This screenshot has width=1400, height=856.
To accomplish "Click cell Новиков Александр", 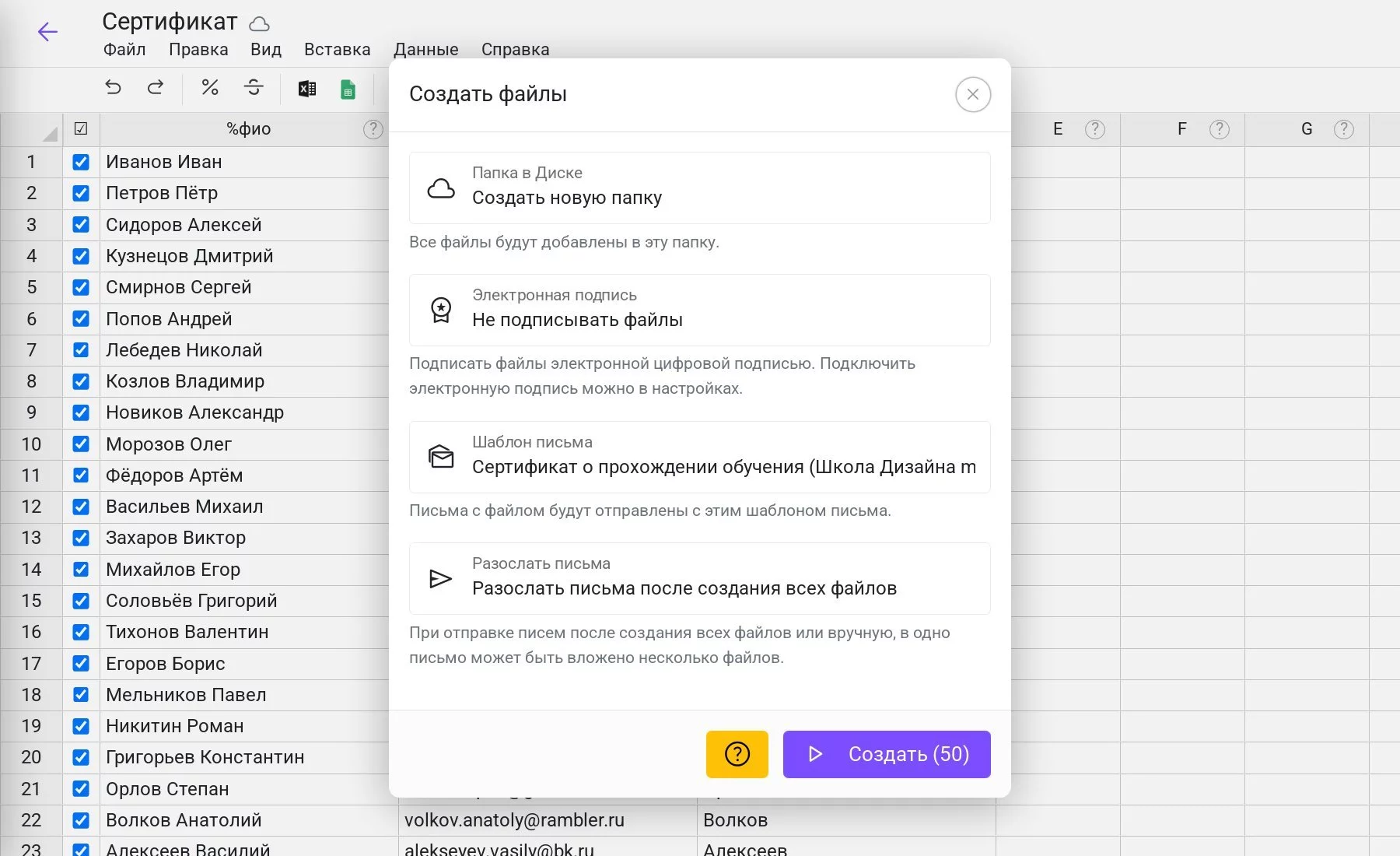I will click(x=246, y=412).
